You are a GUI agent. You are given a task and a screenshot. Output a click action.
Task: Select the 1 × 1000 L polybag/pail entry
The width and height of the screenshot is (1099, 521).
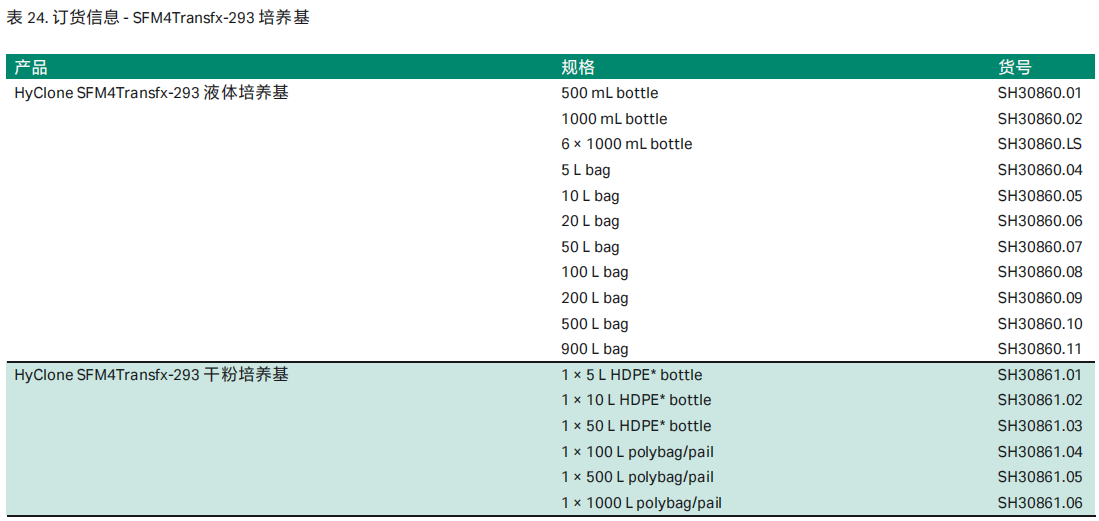[641, 503]
